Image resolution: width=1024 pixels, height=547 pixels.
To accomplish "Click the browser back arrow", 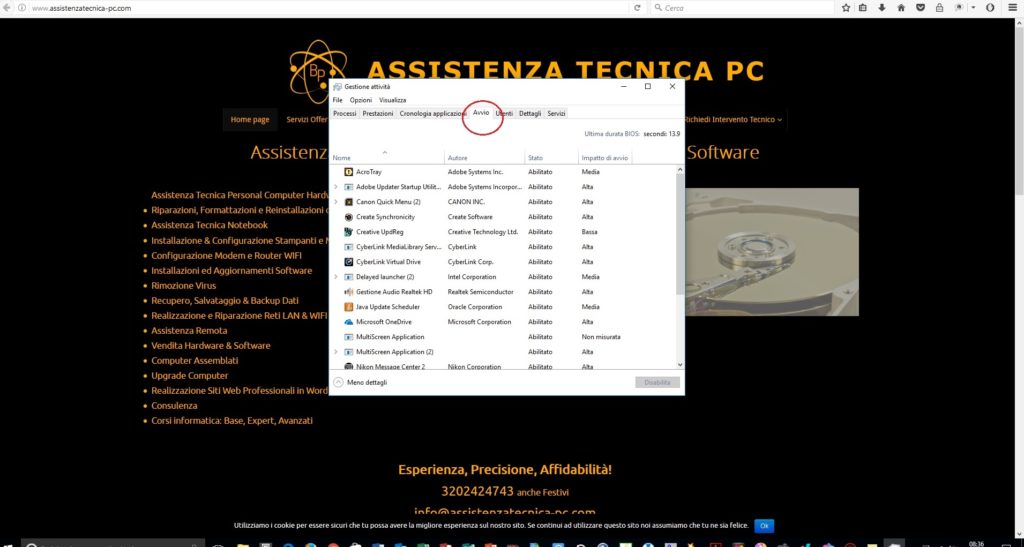I will (x=7, y=8).
